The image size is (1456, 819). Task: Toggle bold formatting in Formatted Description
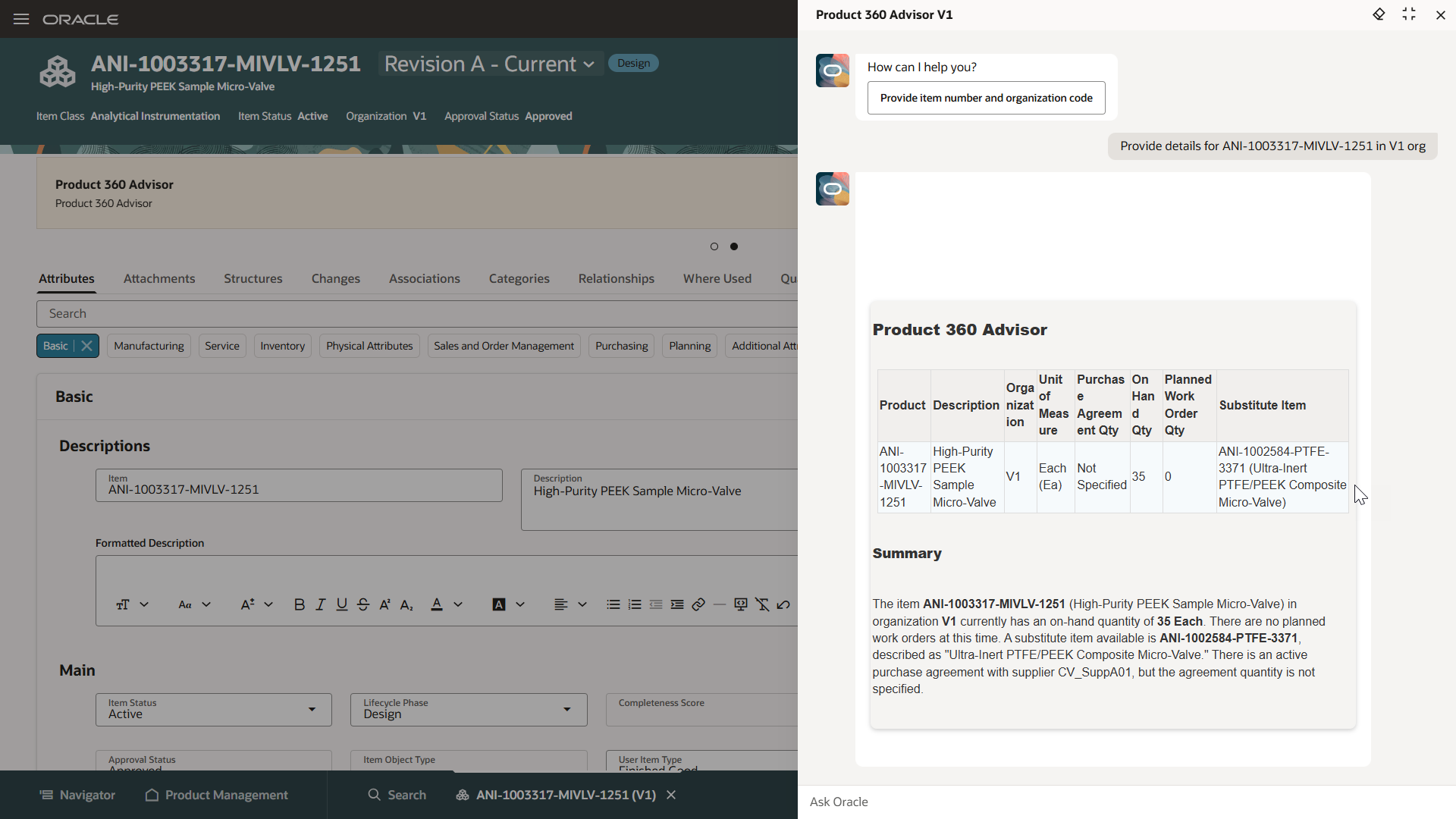coord(299,604)
